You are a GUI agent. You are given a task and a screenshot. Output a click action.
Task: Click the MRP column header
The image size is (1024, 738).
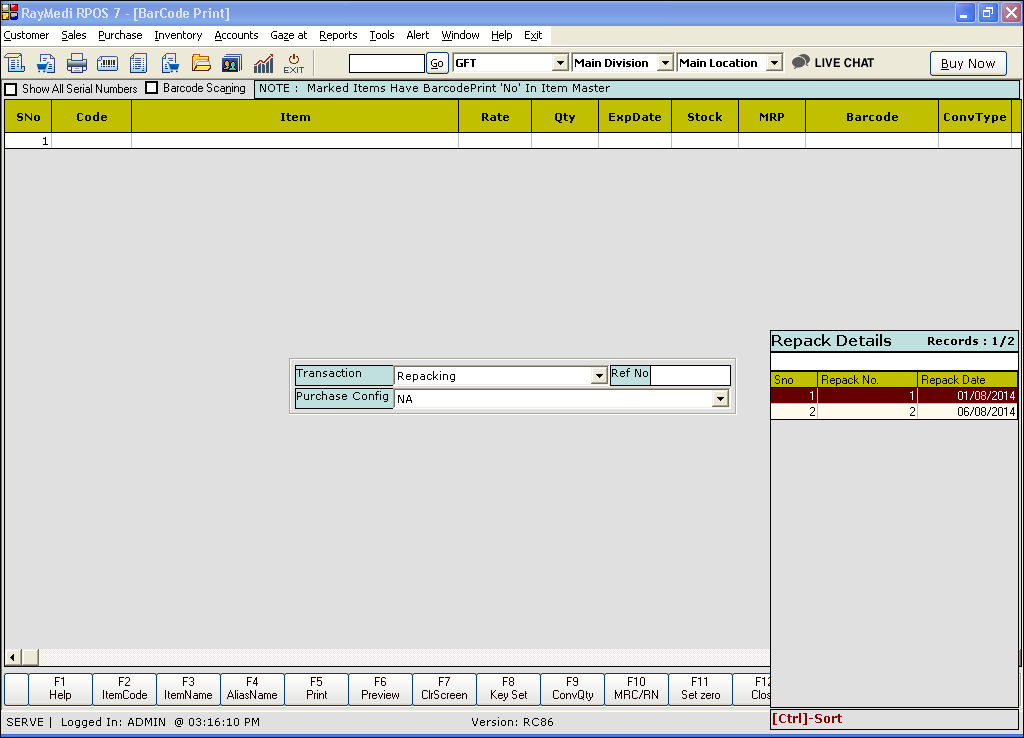[771, 117]
